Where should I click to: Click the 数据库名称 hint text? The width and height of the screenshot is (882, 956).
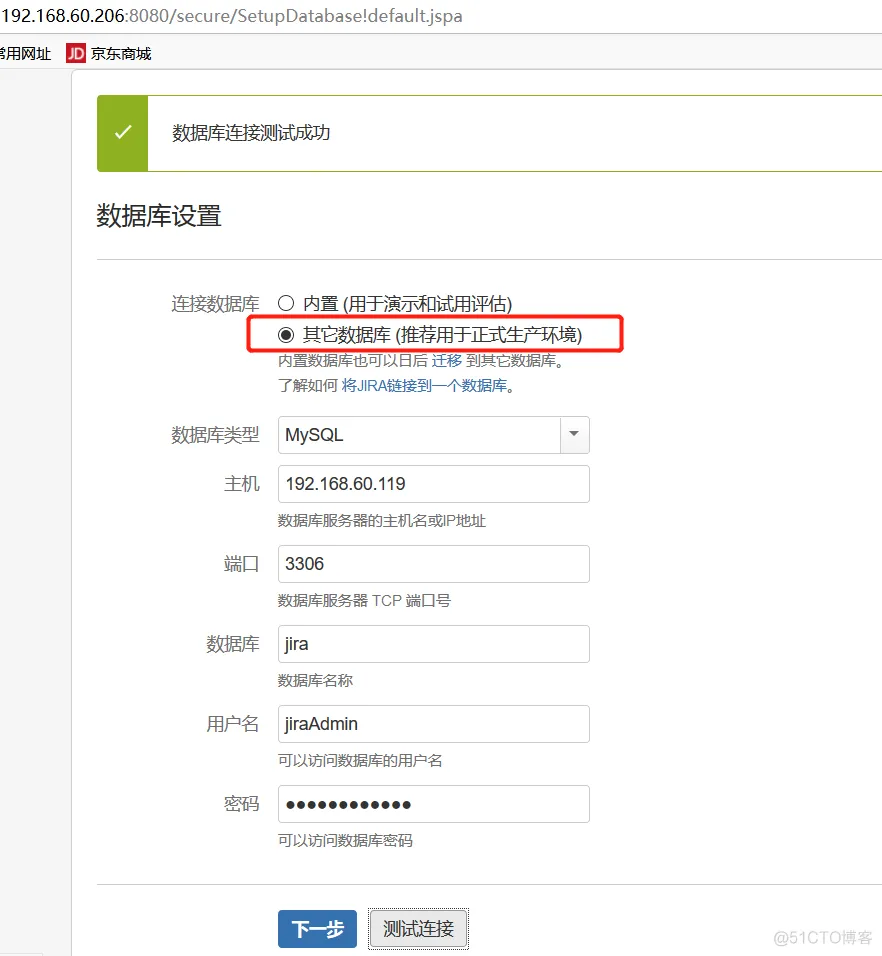pyautogui.click(x=315, y=680)
